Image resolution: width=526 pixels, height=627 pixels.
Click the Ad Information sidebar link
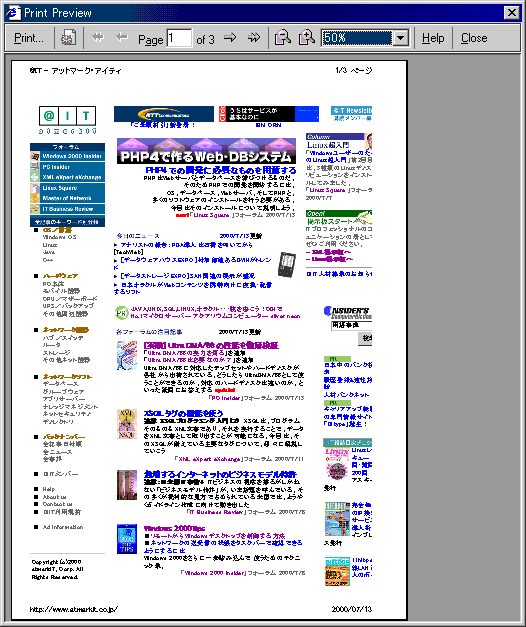63,527
